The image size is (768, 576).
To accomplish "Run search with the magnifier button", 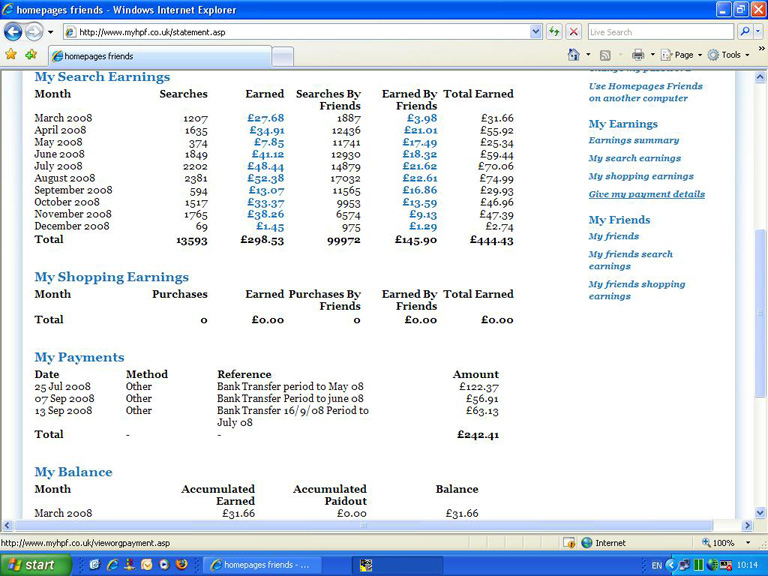I will click(x=744, y=32).
